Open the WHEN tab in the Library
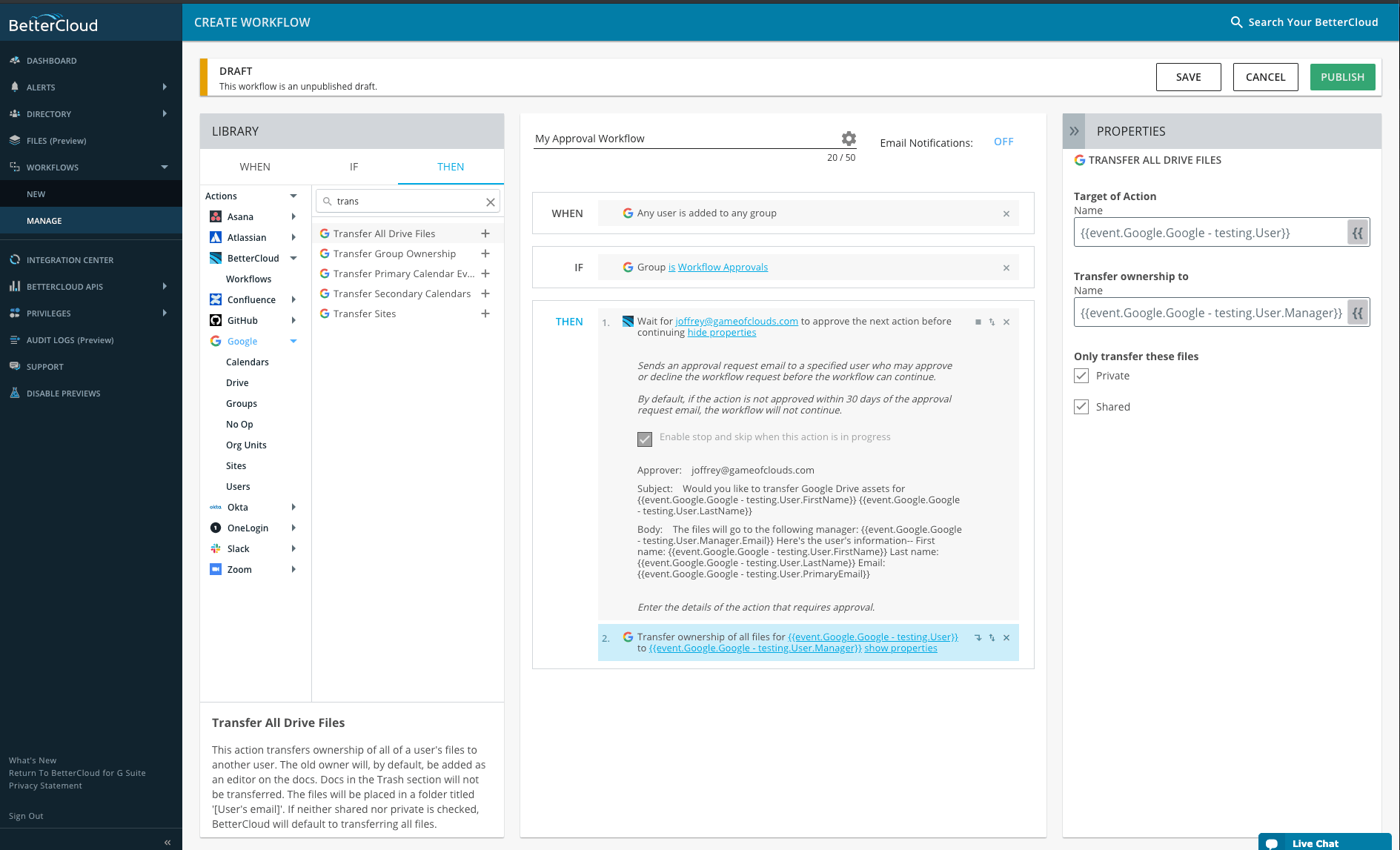 (254, 167)
